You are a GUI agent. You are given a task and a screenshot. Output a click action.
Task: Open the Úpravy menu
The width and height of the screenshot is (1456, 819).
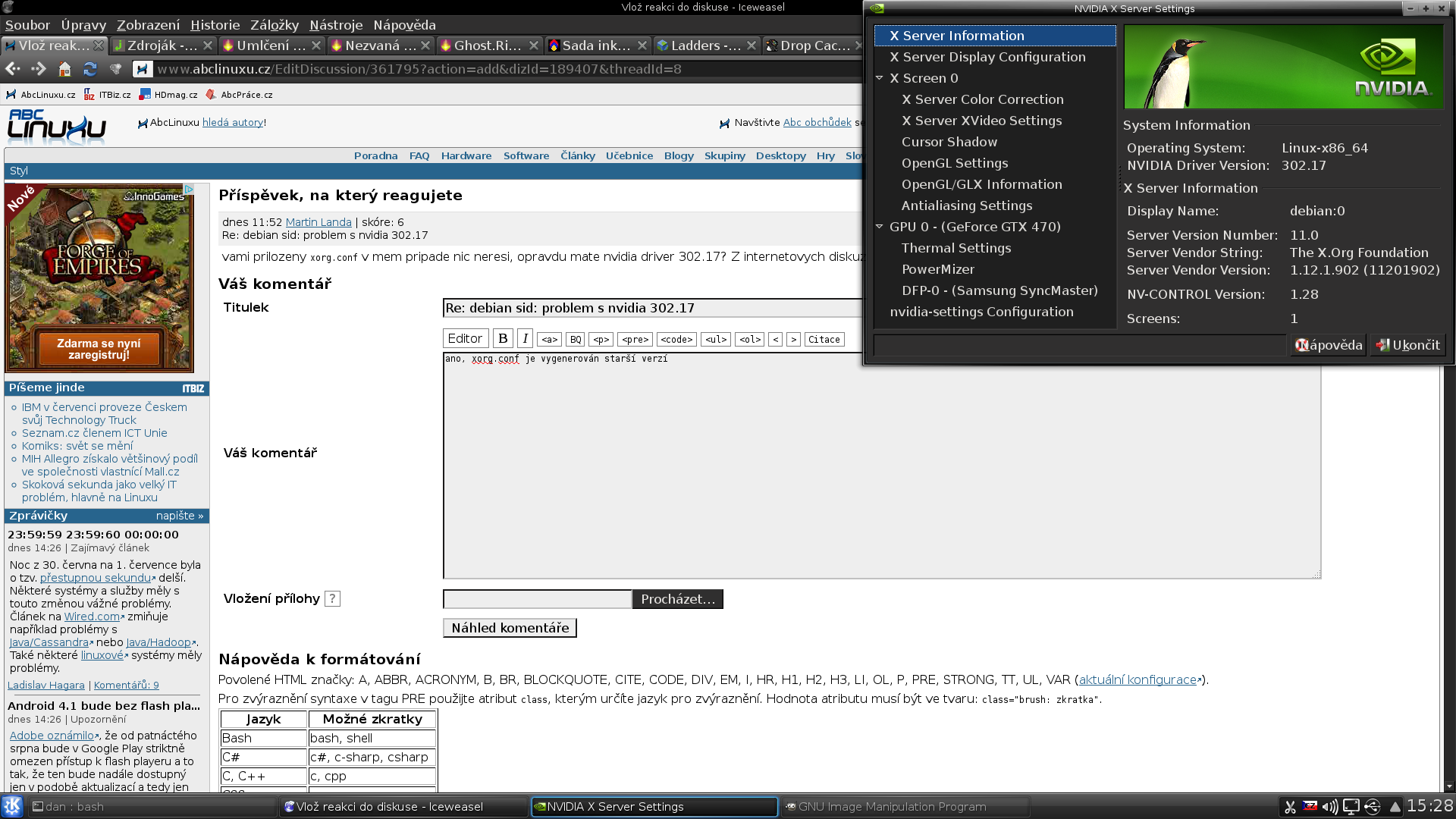pyautogui.click(x=83, y=25)
